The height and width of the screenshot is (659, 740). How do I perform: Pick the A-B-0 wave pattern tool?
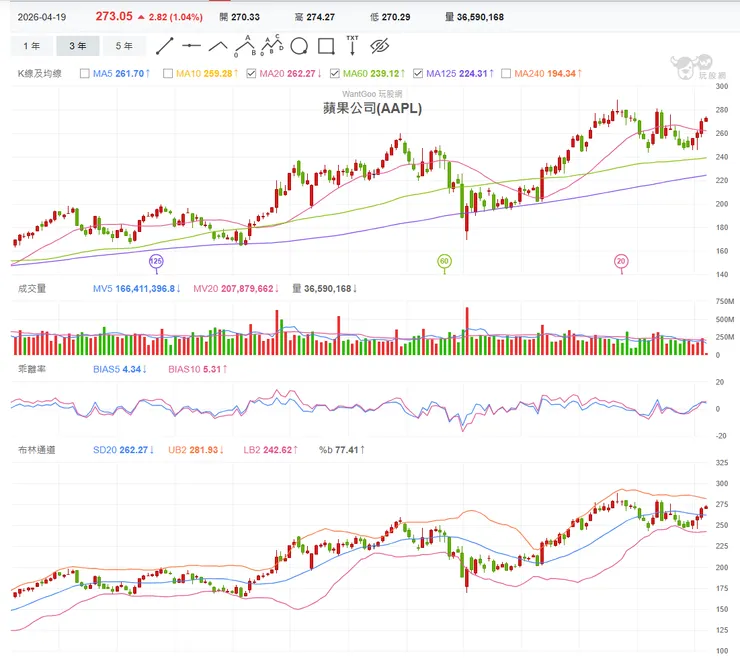[245, 46]
